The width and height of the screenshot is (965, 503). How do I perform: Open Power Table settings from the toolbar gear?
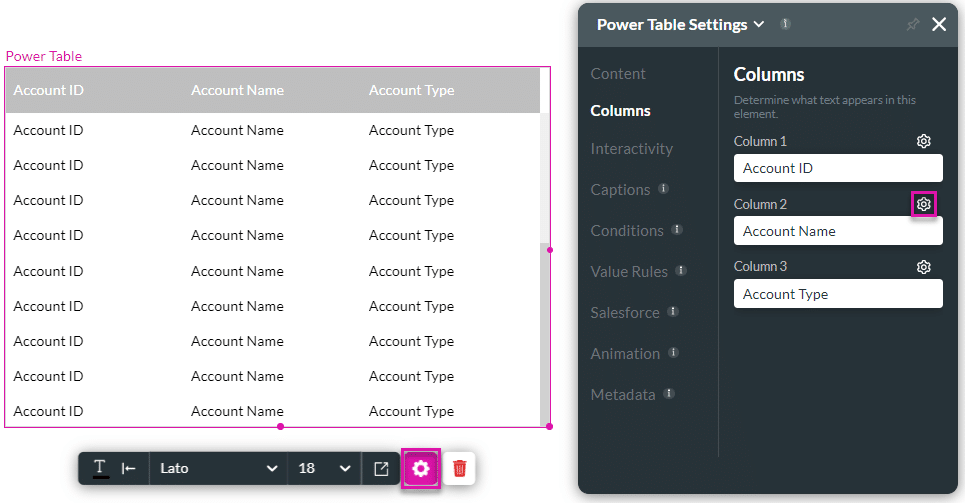coord(421,469)
